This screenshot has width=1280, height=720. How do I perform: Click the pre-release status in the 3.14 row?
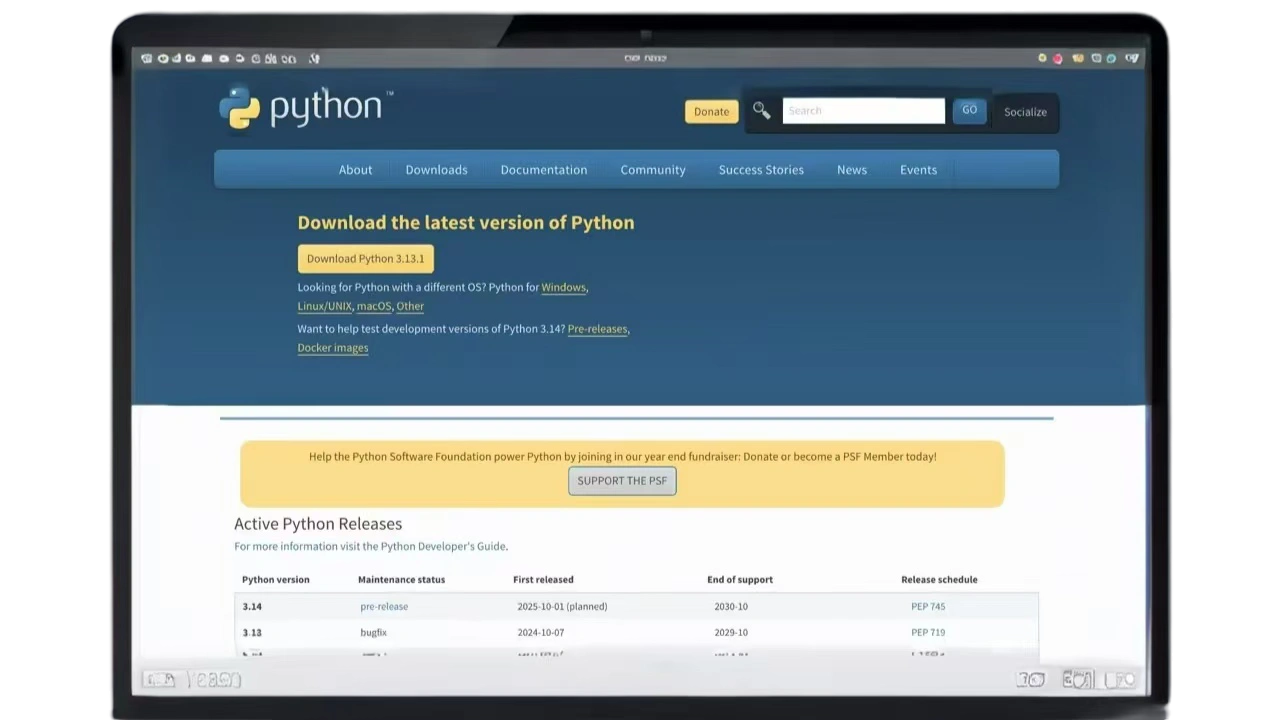[384, 606]
